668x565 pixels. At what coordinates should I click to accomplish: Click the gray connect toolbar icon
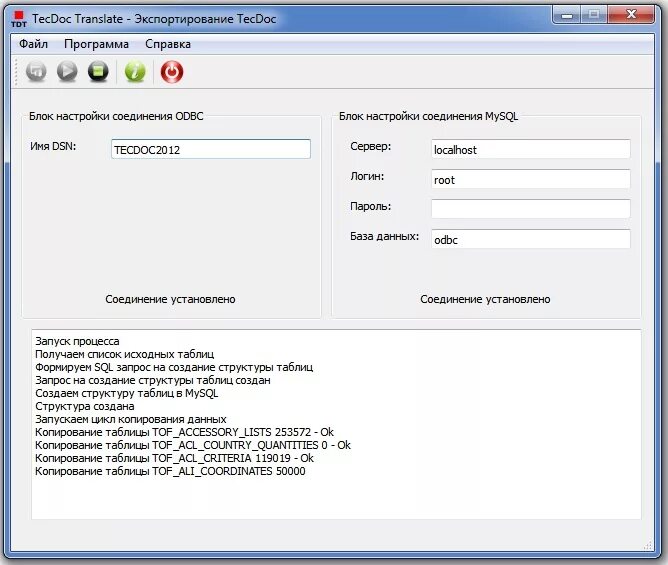click(36, 71)
